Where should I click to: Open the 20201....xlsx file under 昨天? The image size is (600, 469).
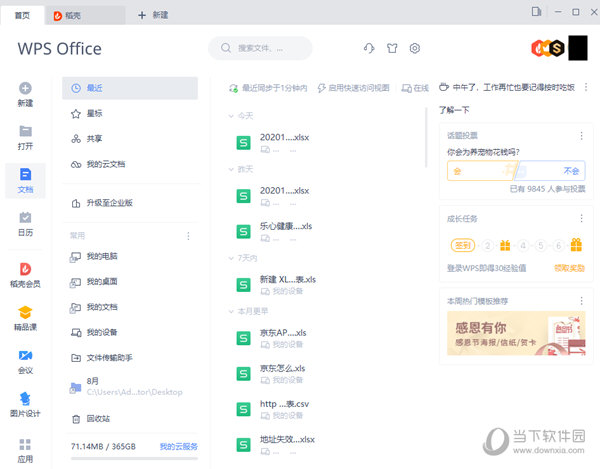coord(284,196)
